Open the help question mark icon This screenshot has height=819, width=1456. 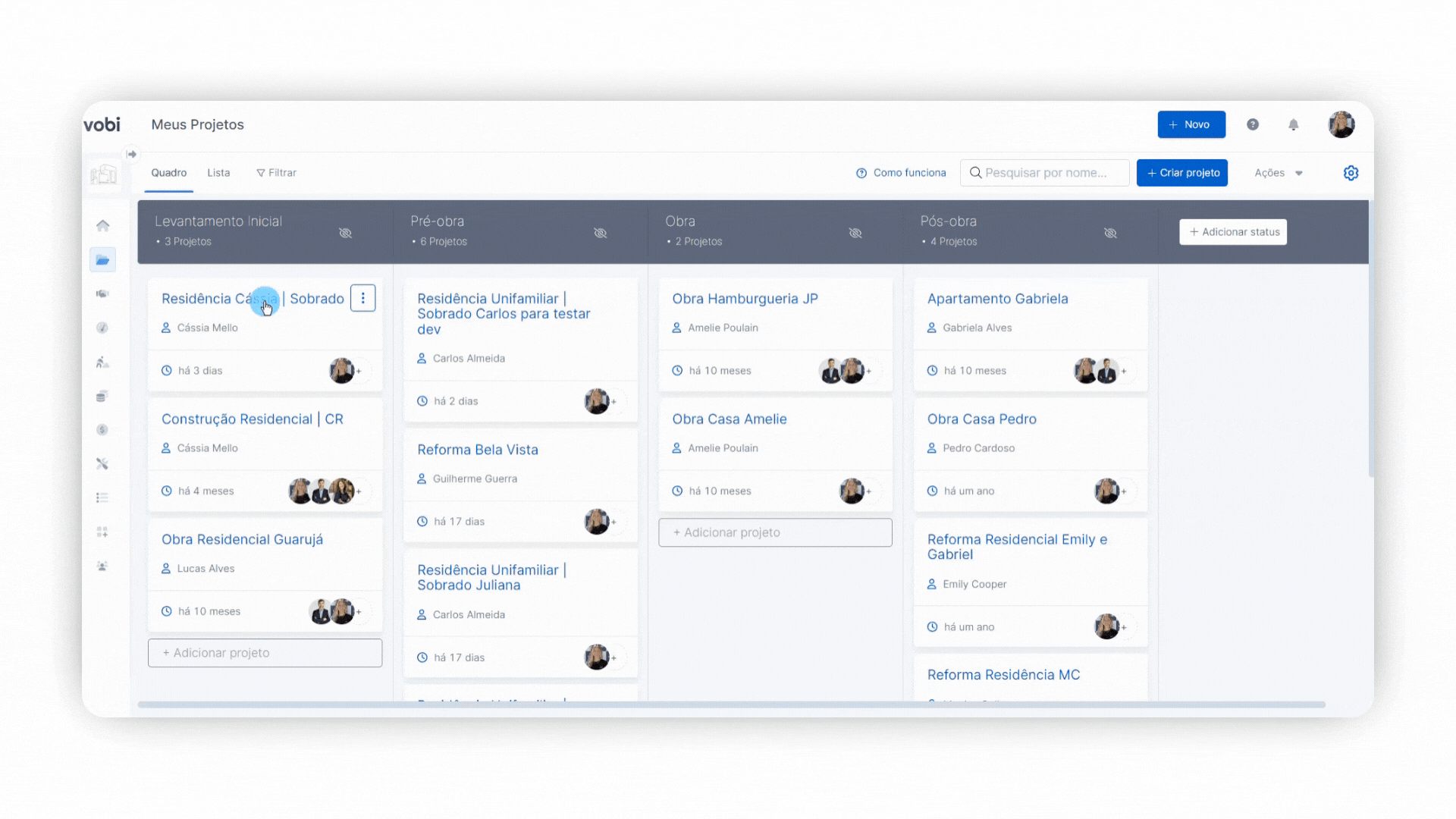(x=1253, y=124)
